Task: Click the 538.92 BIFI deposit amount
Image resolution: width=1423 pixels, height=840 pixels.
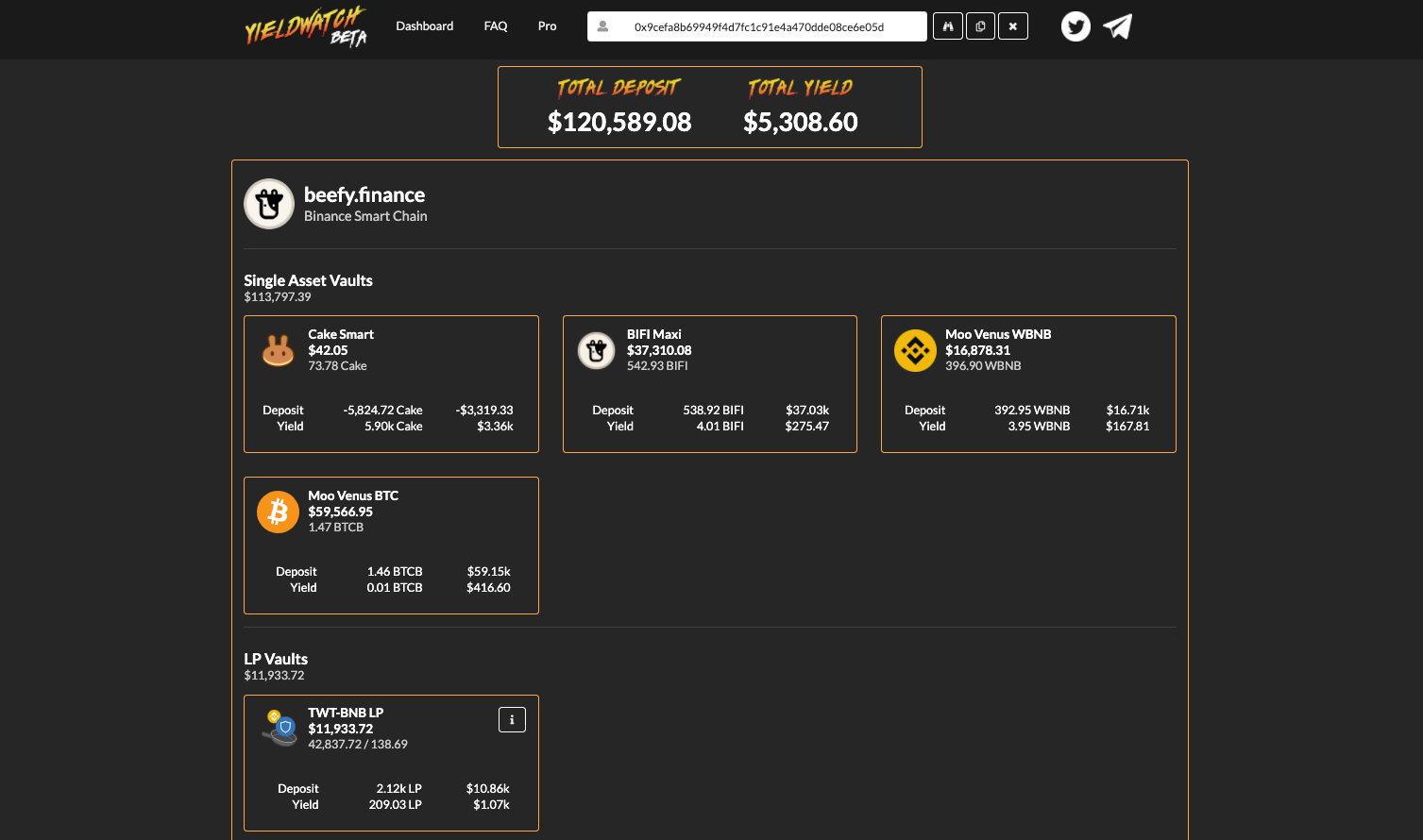Action: (x=714, y=411)
